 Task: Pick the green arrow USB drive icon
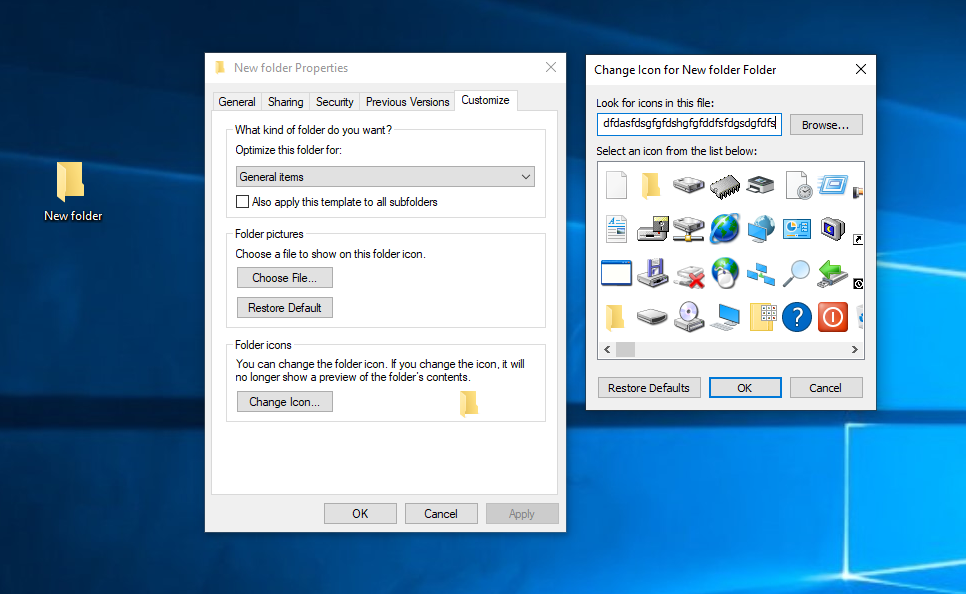click(x=832, y=273)
